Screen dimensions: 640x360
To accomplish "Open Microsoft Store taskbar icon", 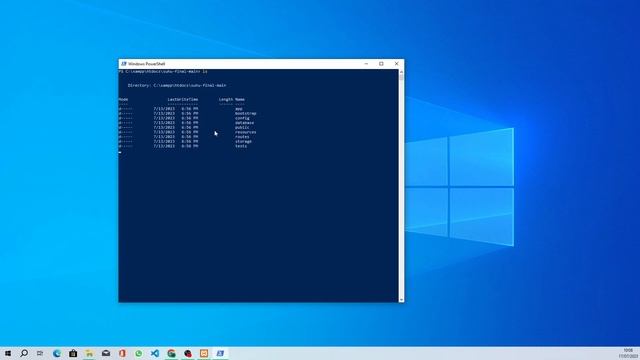I will 73,353.
